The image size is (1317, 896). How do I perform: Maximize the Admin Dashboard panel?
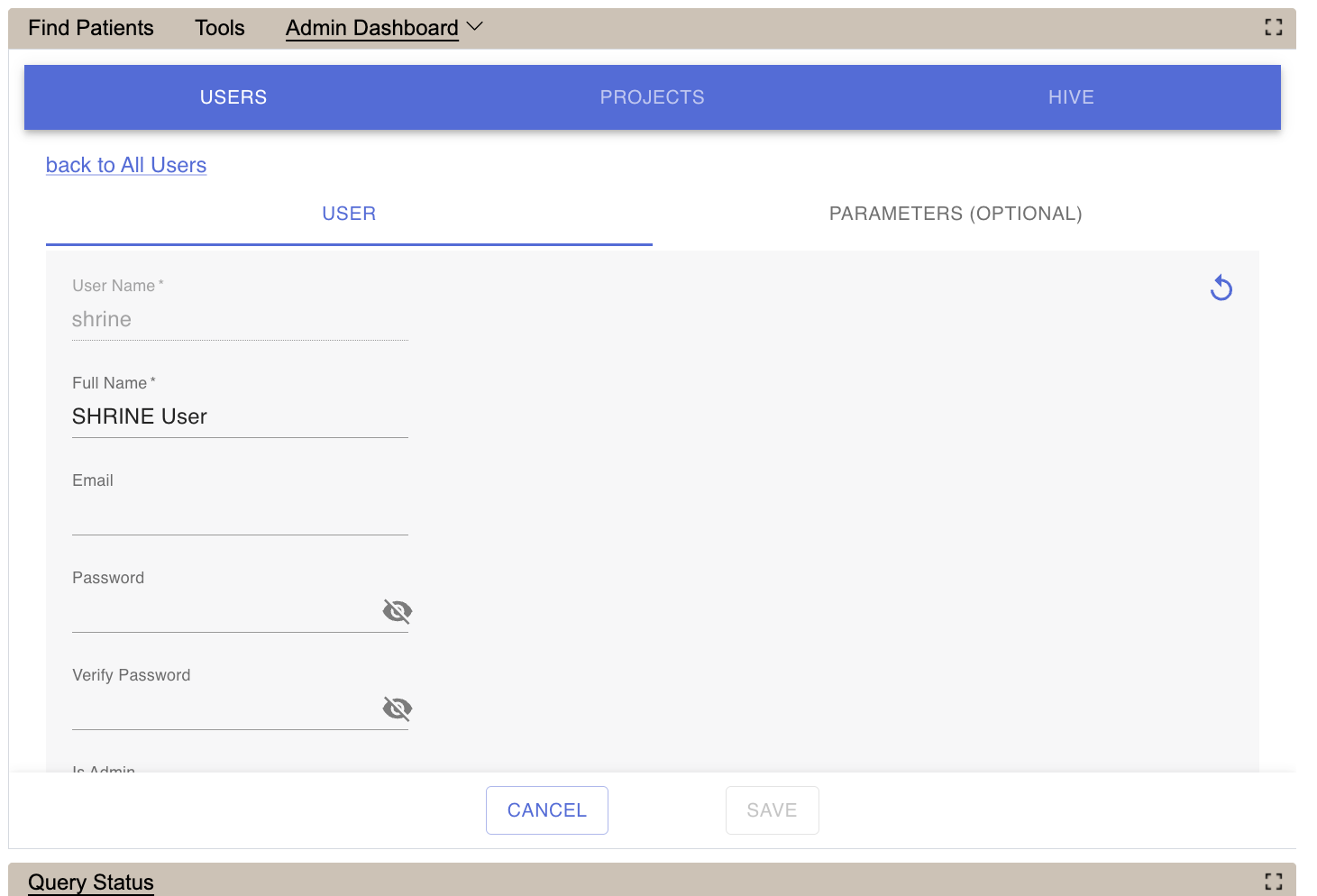click(x=1273, y=27)
